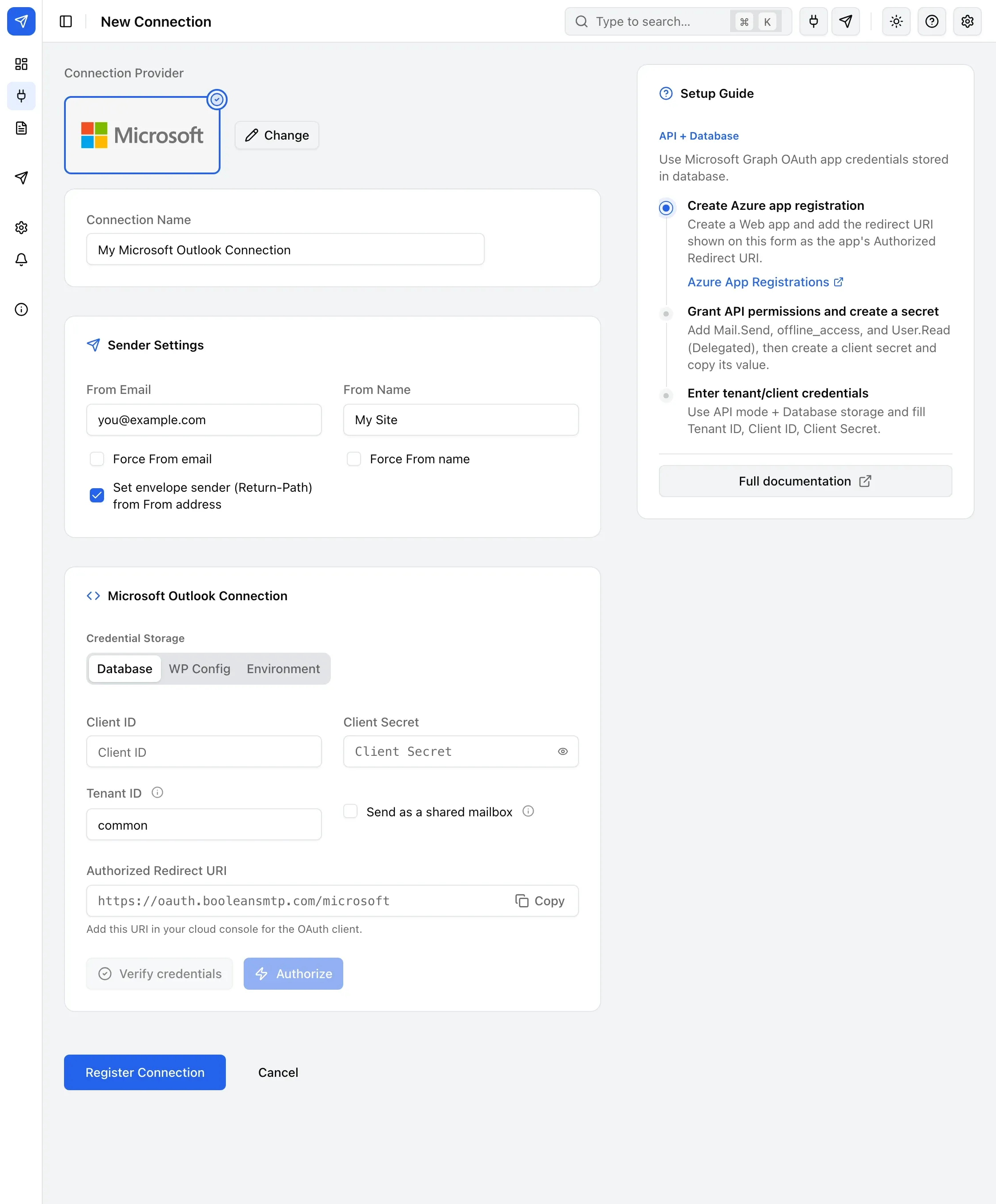Click the paper plane app logo

pyautogui.click(x=21, y=21)
